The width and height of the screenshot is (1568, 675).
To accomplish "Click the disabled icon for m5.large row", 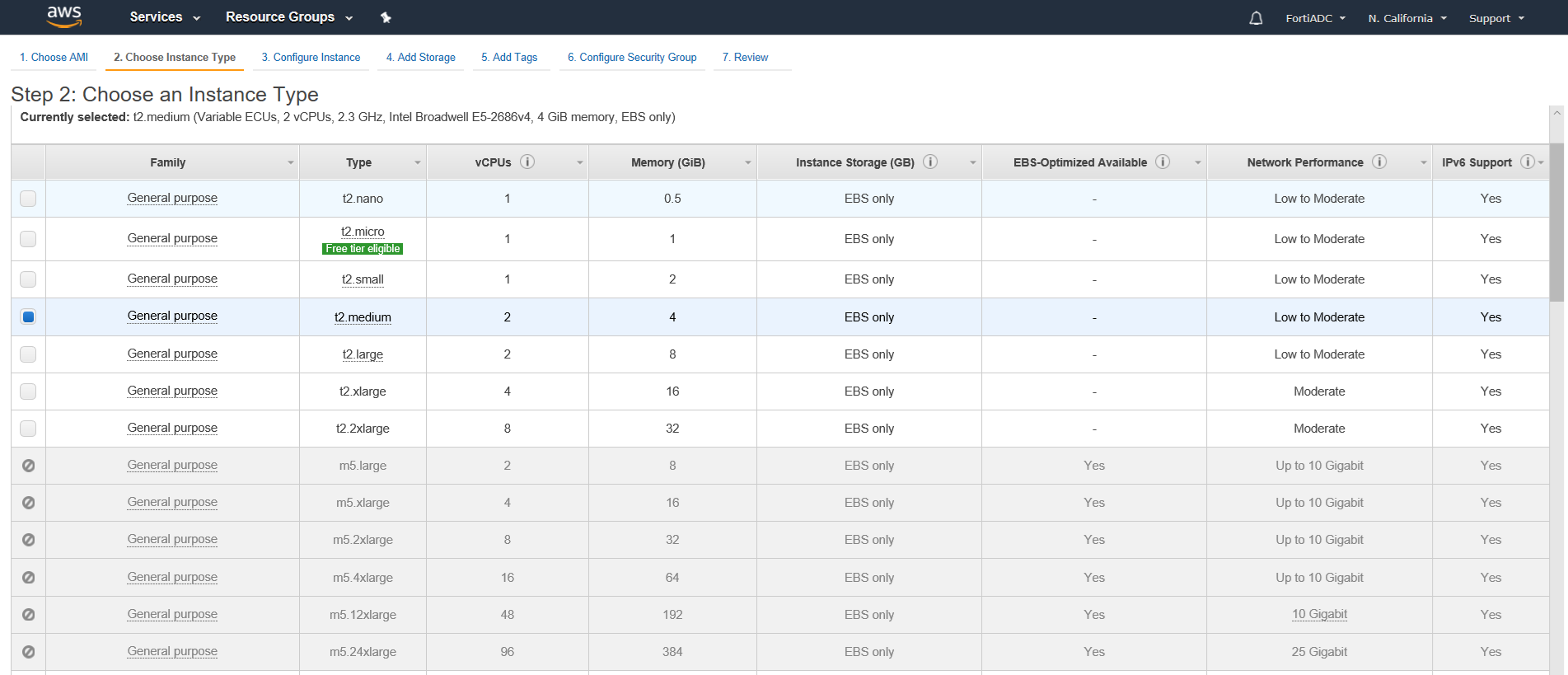I will coord(28,466).
